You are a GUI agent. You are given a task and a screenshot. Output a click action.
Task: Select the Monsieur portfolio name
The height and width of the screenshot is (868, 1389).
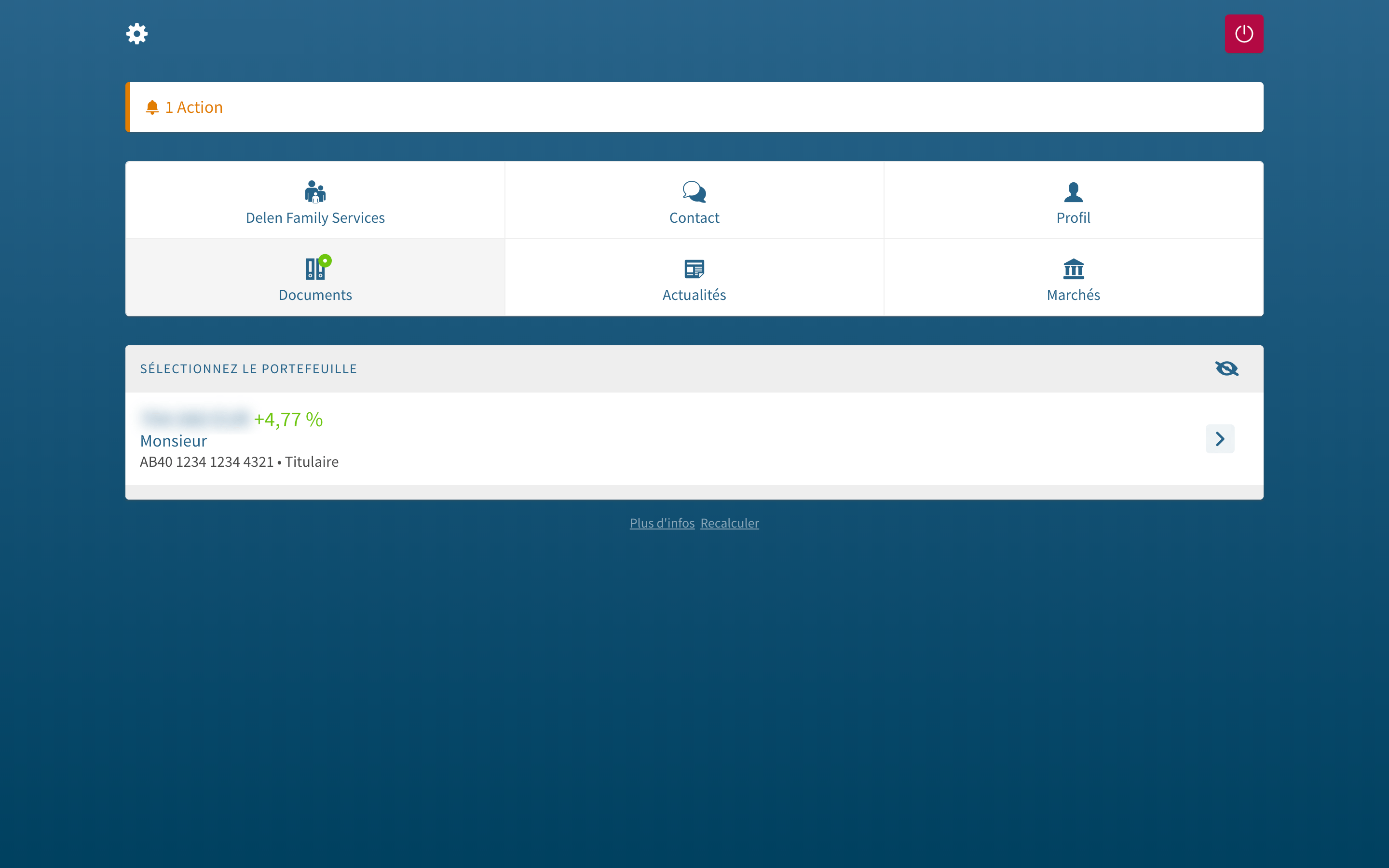(173, 441)
